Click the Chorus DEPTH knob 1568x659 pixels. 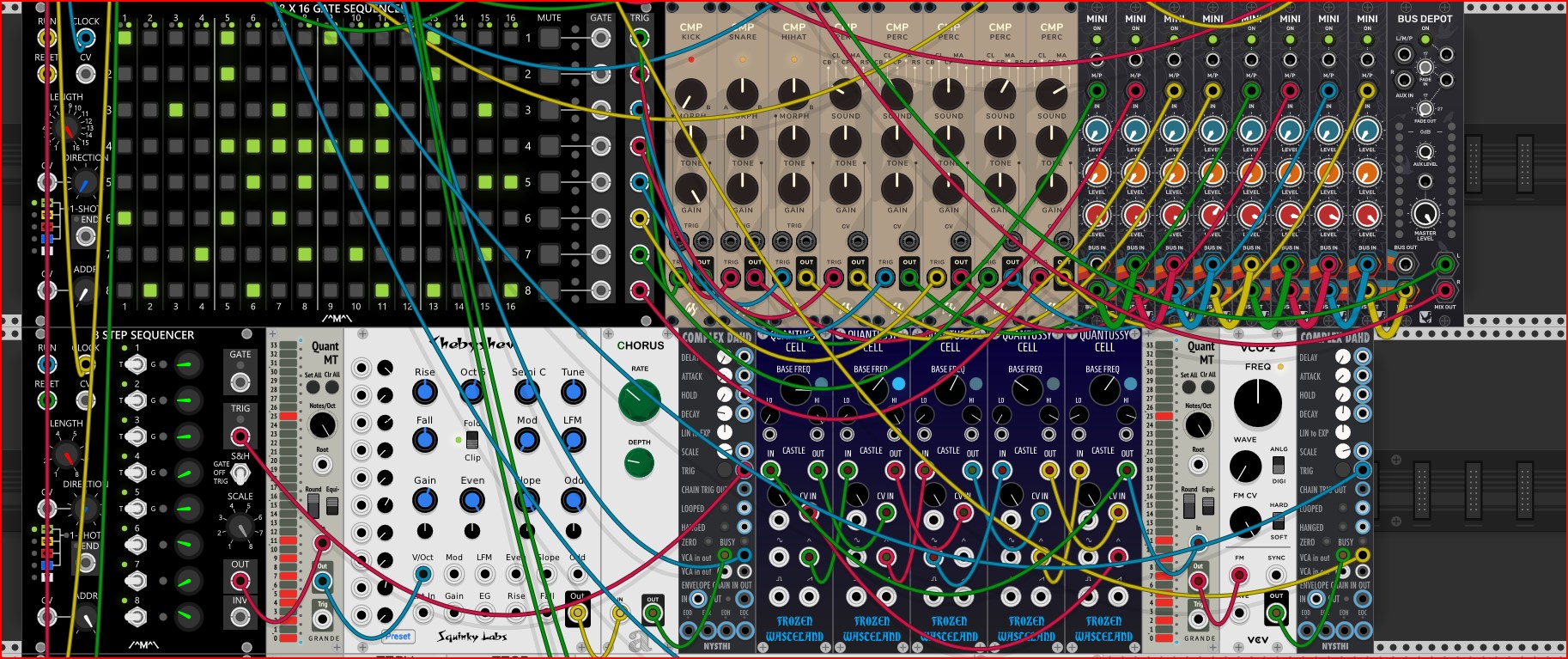point(639,464)
